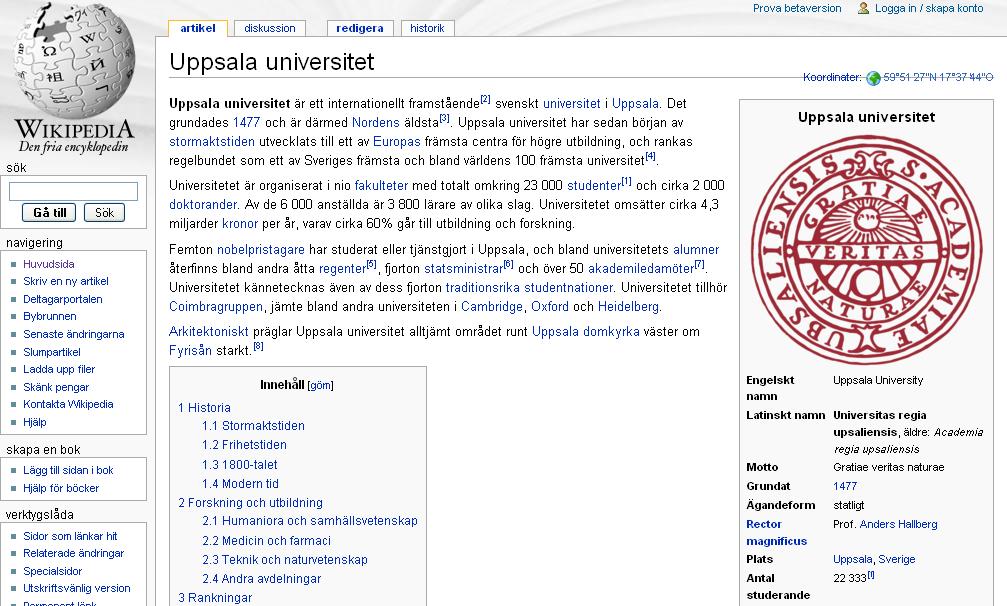Open Kontakta Wikipedia link
This screenshot has width=1007, height=606.
(x=68, y=404)
